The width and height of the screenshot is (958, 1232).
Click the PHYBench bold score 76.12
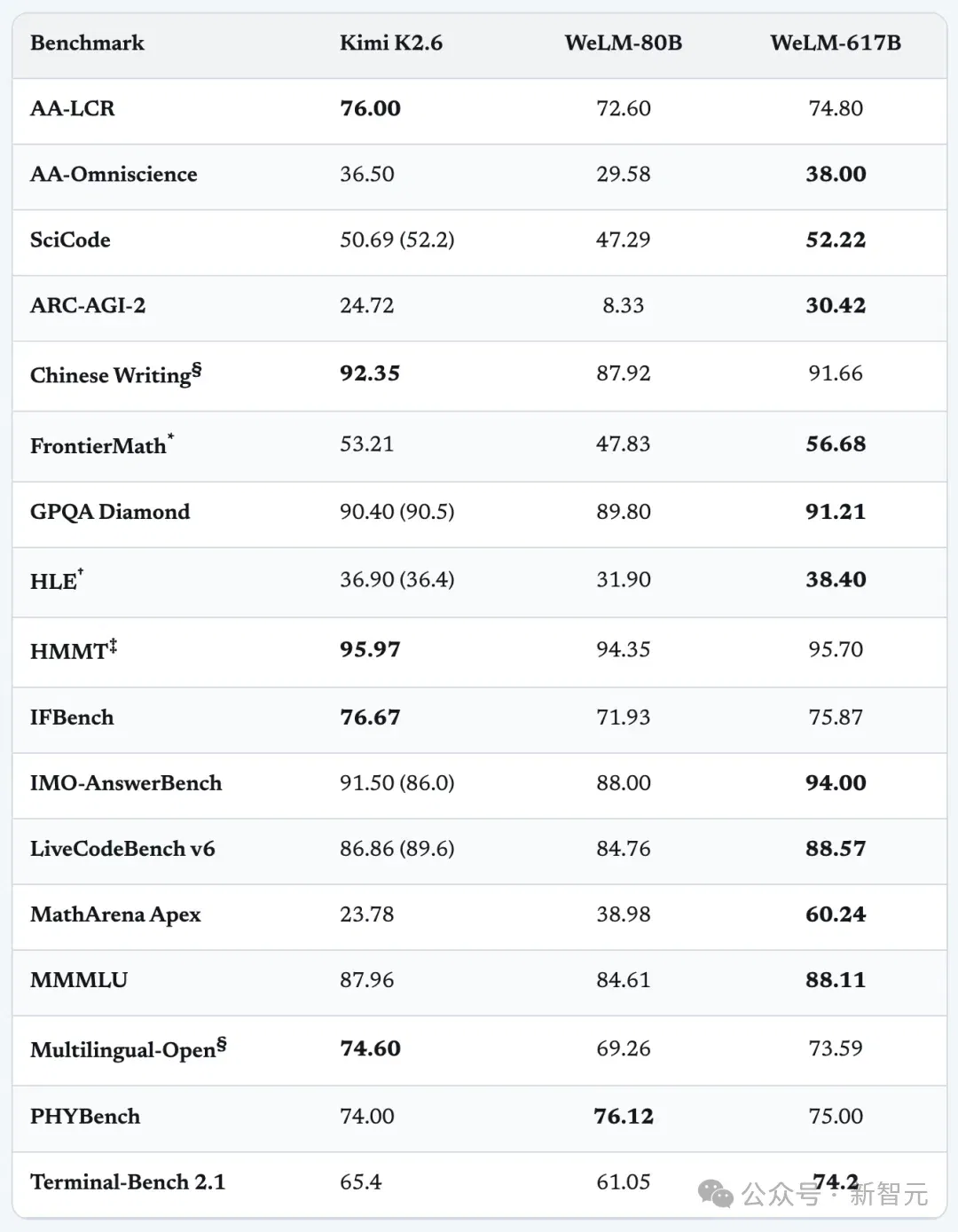coord(624,1117)
